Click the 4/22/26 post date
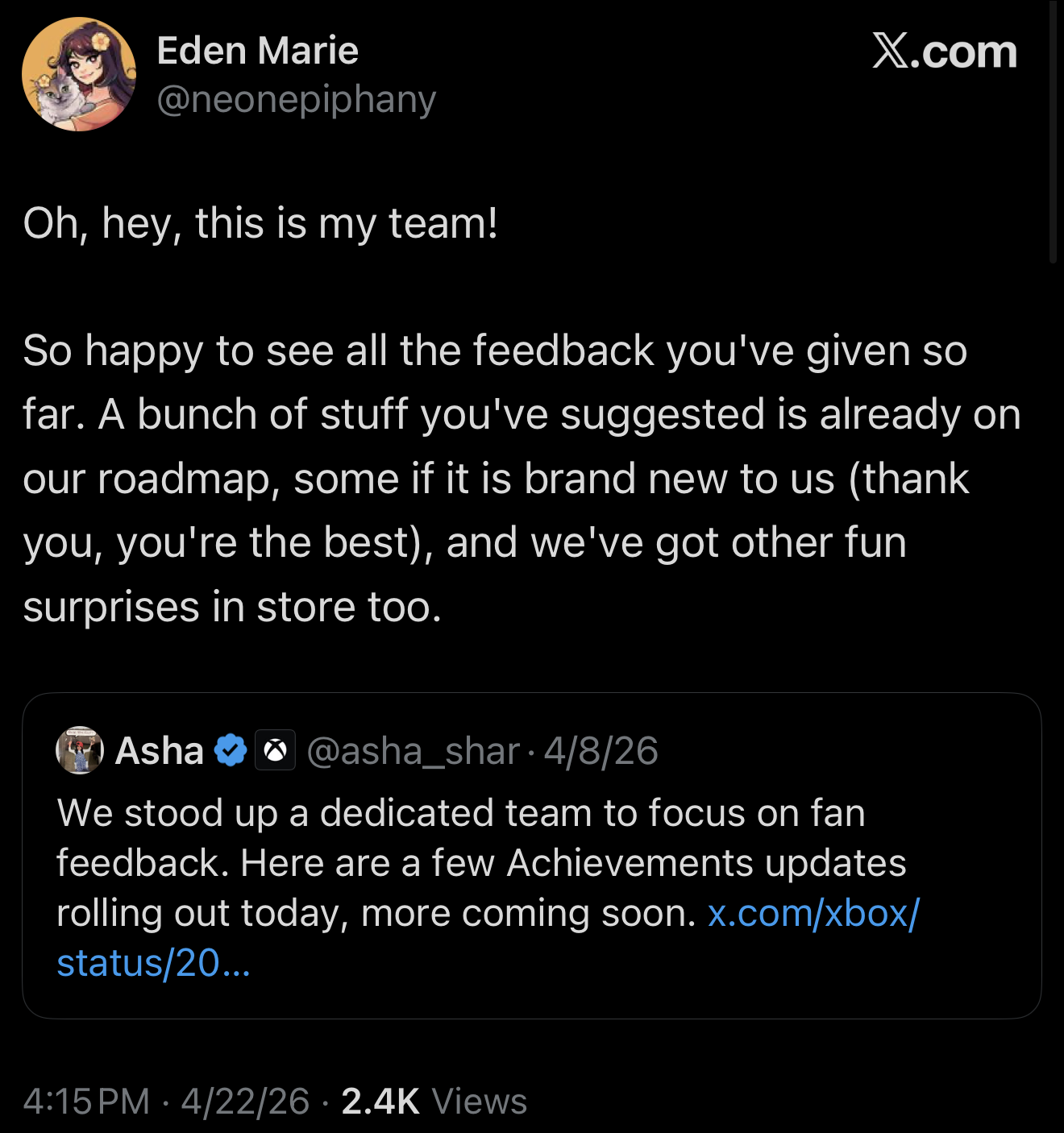Viewport: 1064px width, 1133px height. click(x=245, y=1101)
